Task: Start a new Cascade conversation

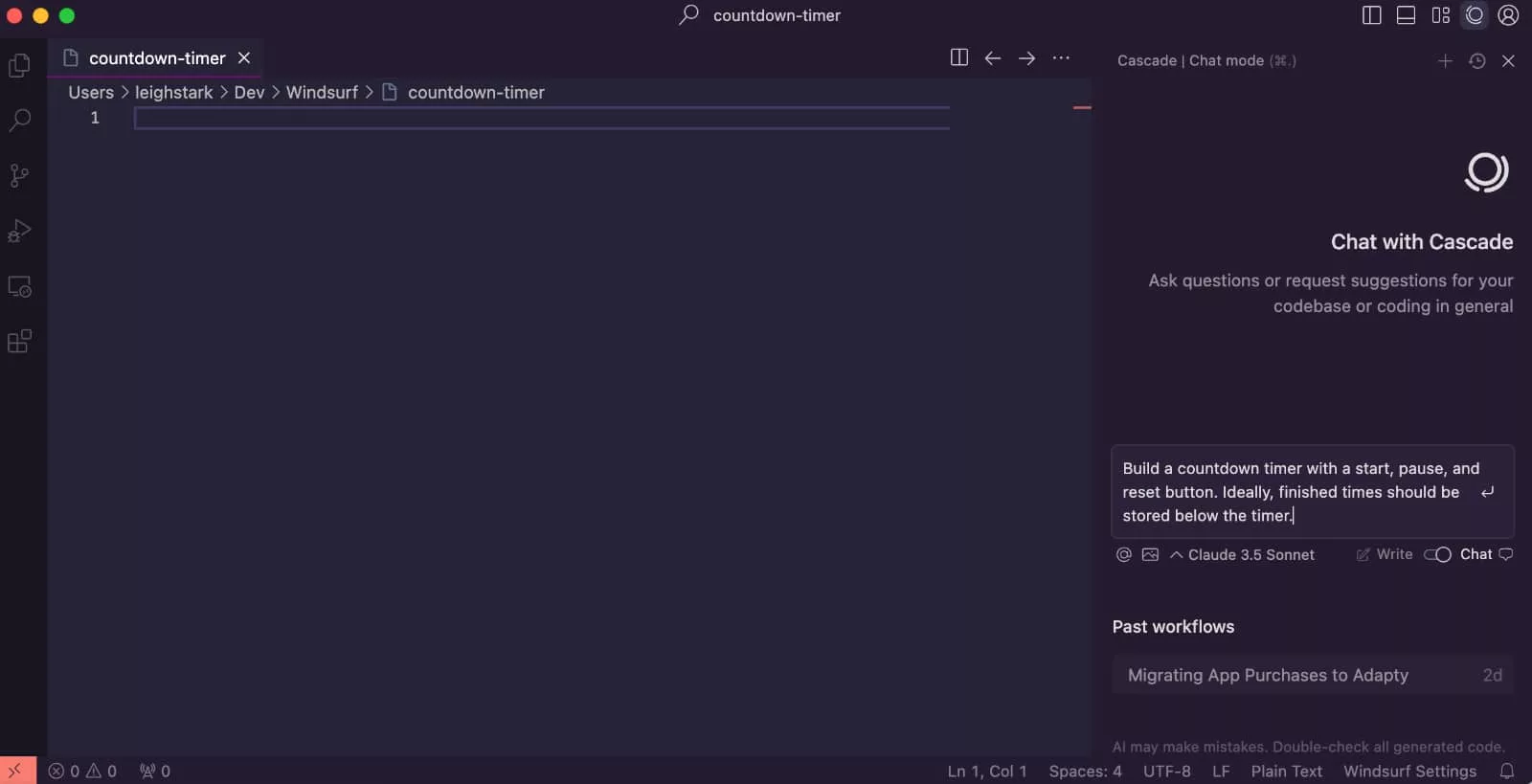Action: click(1445, 60)
